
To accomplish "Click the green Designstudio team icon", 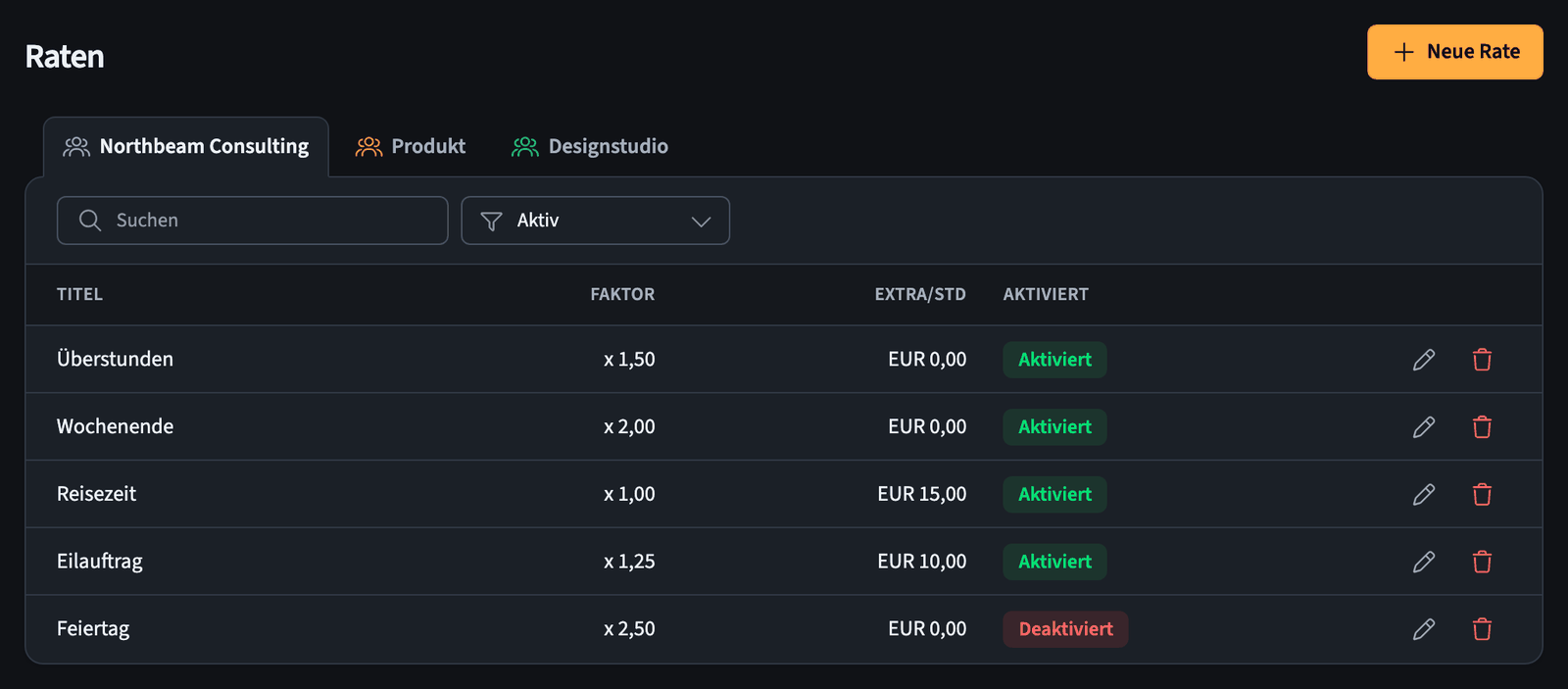I will pyautogui.click(x=525, y=147).
